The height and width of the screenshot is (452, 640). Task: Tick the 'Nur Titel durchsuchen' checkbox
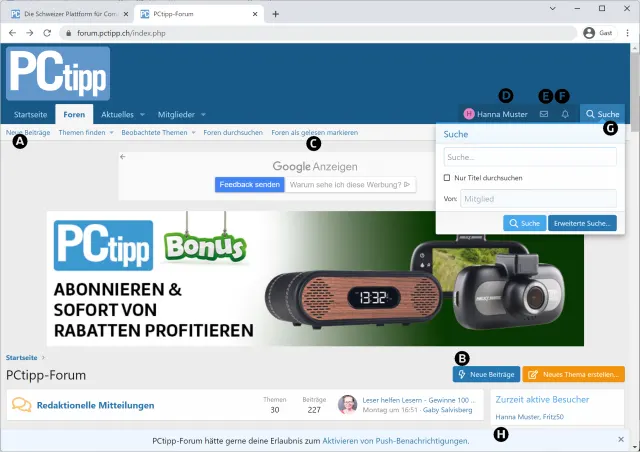447,178
